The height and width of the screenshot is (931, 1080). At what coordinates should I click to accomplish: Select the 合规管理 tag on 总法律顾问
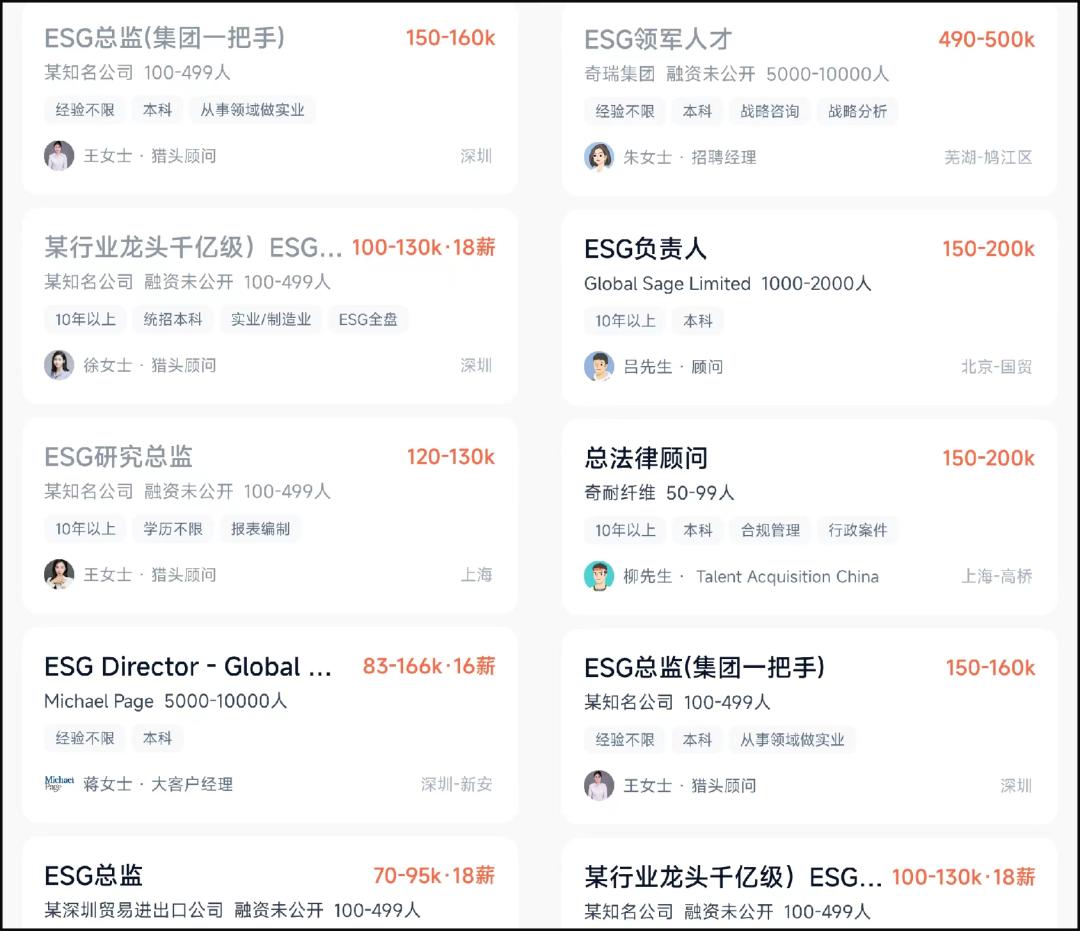point(769,530)
